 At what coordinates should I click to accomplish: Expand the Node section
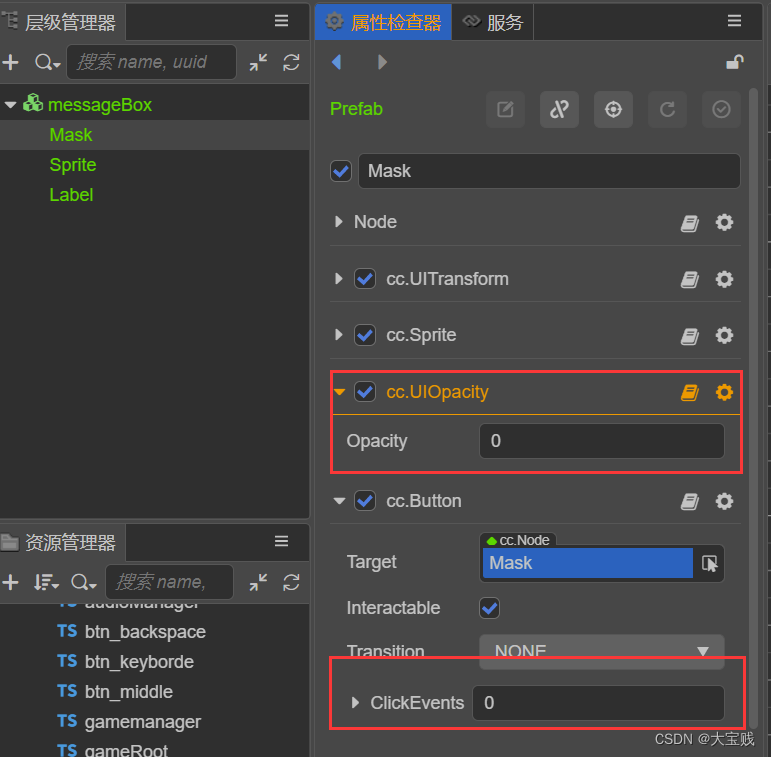coord(339,222)
